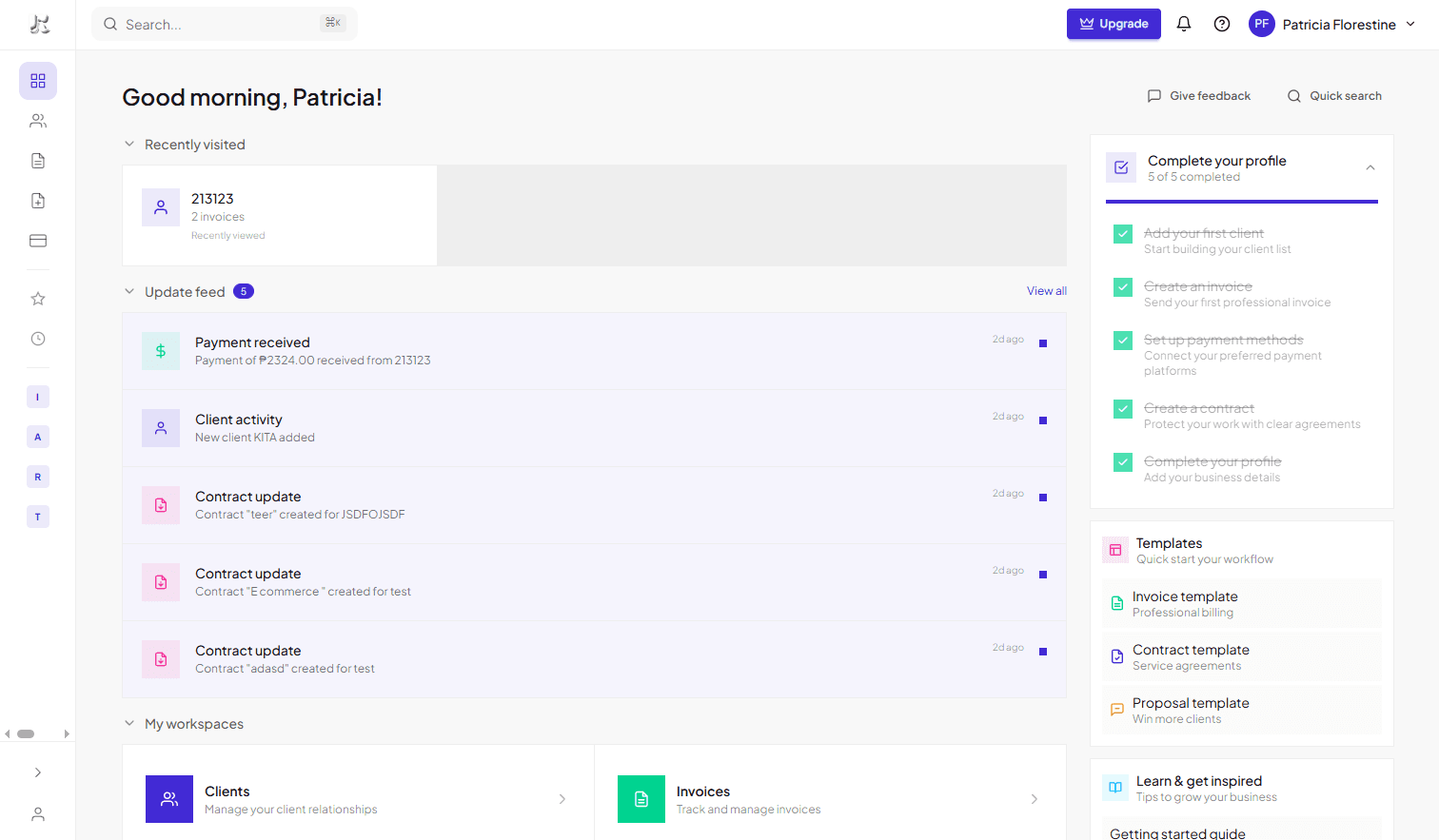1439x840 pixels.
Task: Open the notifications bell icon
Action: (1184, 23)
